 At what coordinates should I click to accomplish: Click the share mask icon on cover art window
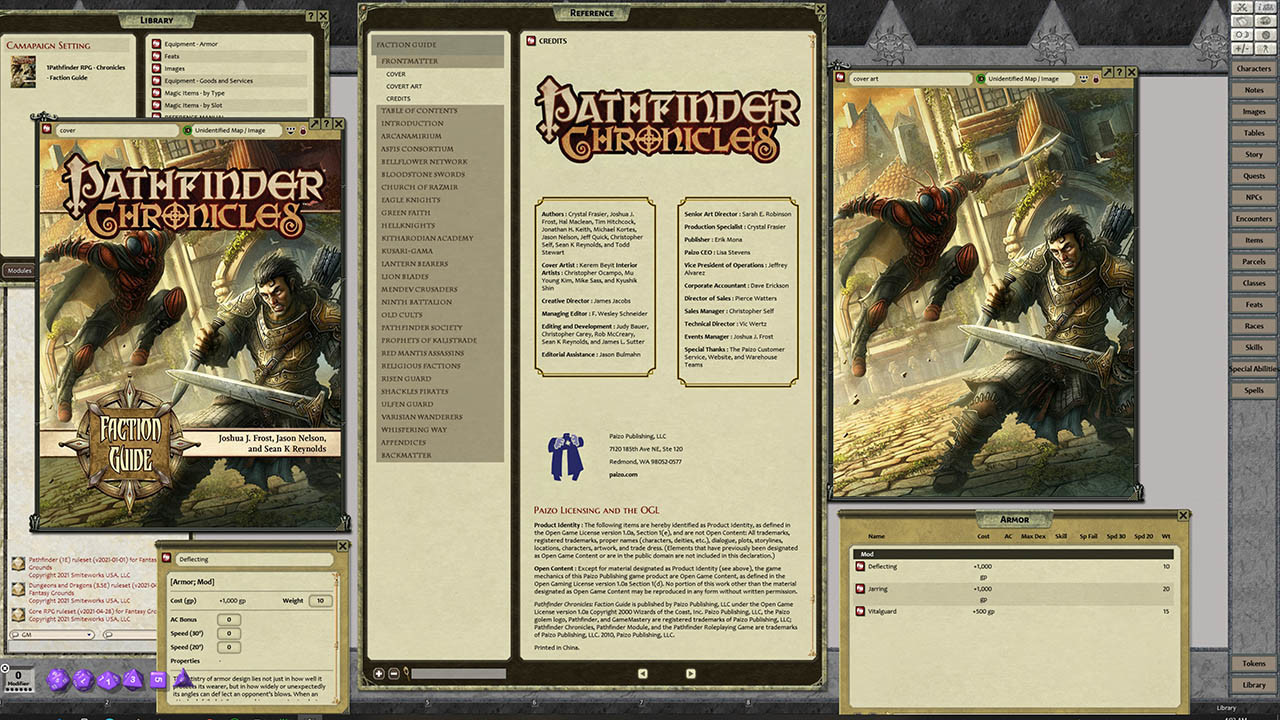(x=1082, y=78)
